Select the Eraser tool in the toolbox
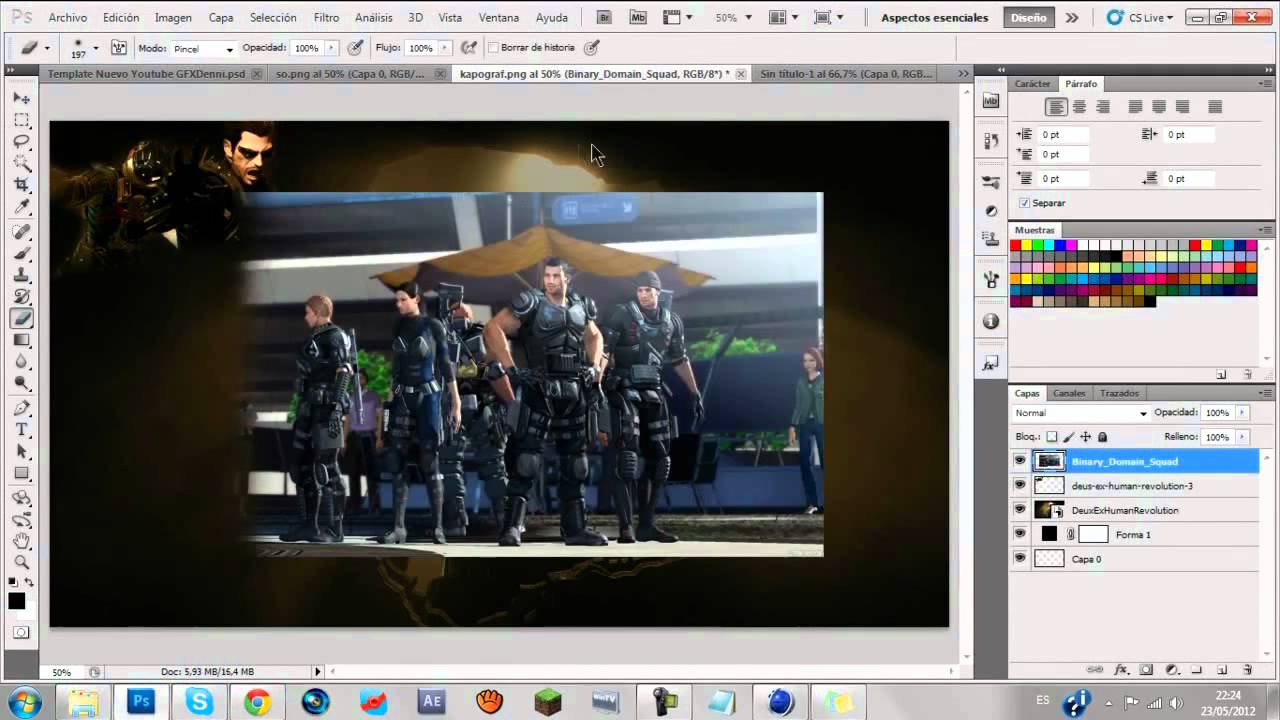Screen dimensions: 1280x720 click(21, 319)
